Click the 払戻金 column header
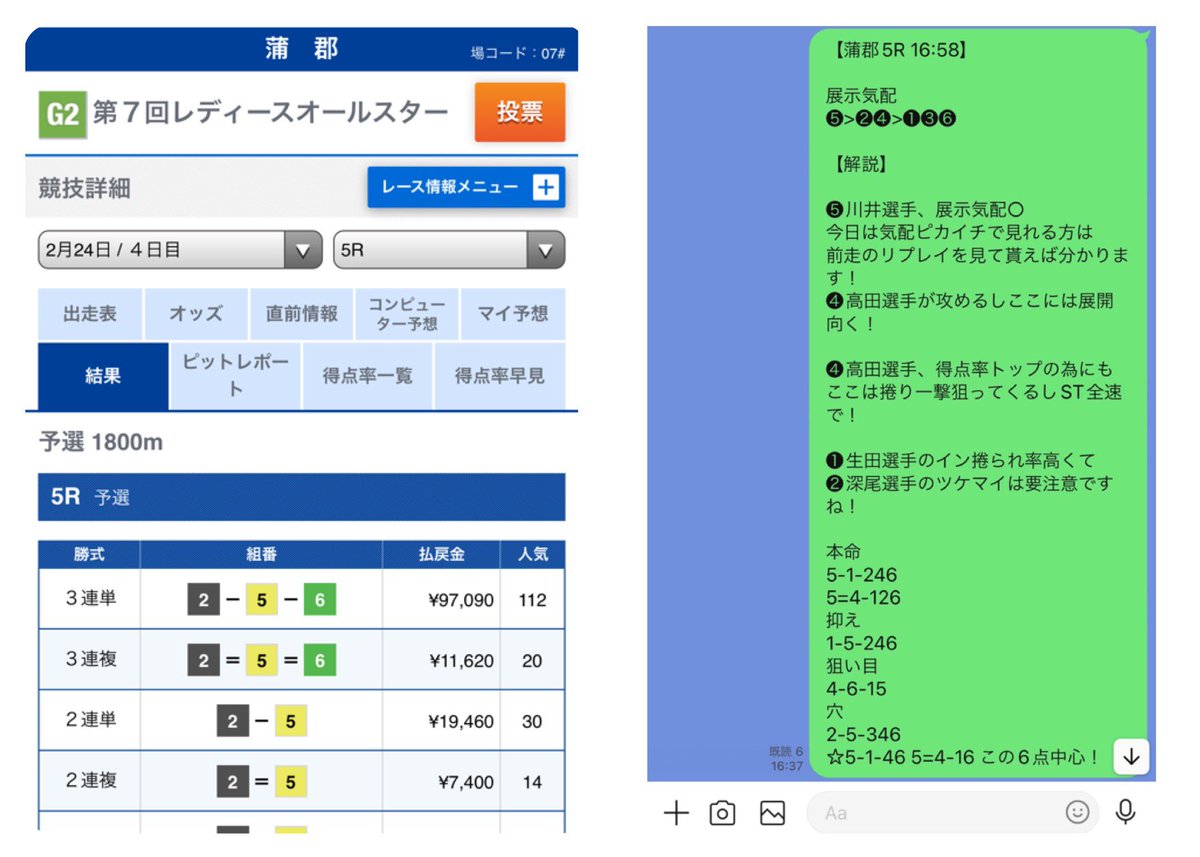Viewport: 1200px width, 857px height. point(441,554)
